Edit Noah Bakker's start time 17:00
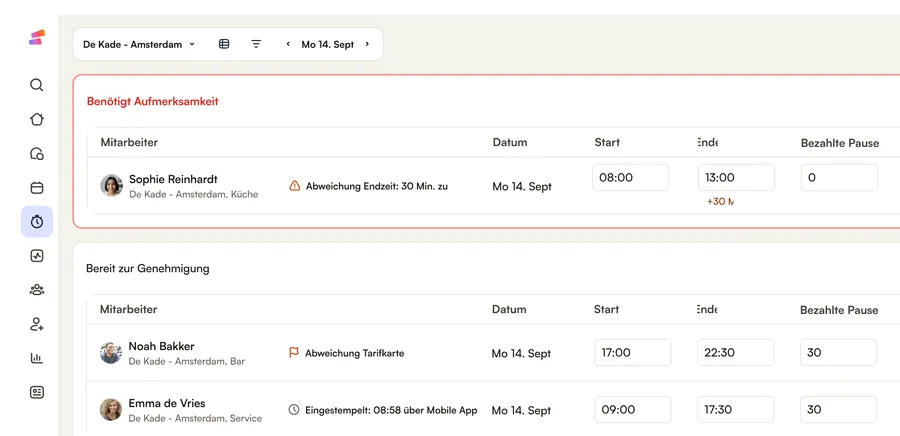Viewport: 900px width, 436px height. [x=633, y=352]
